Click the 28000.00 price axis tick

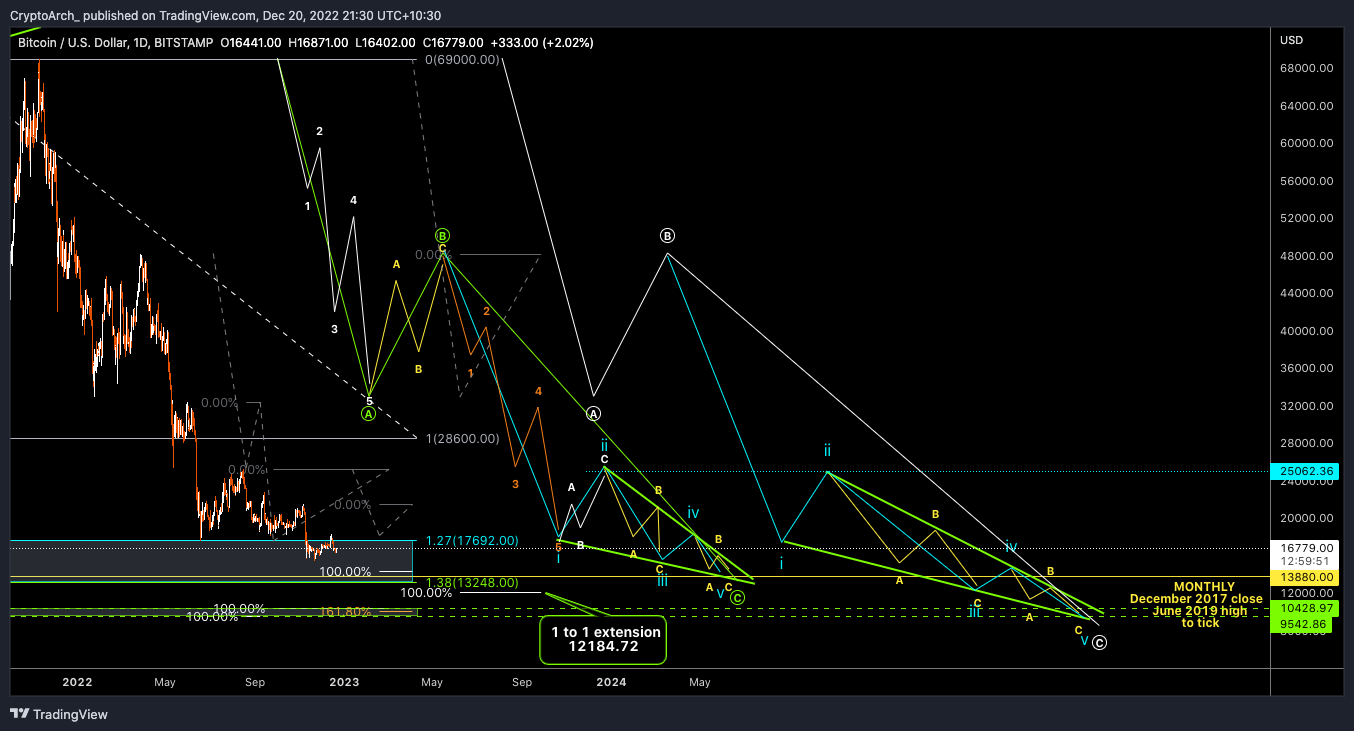[x=1307, y=443]
